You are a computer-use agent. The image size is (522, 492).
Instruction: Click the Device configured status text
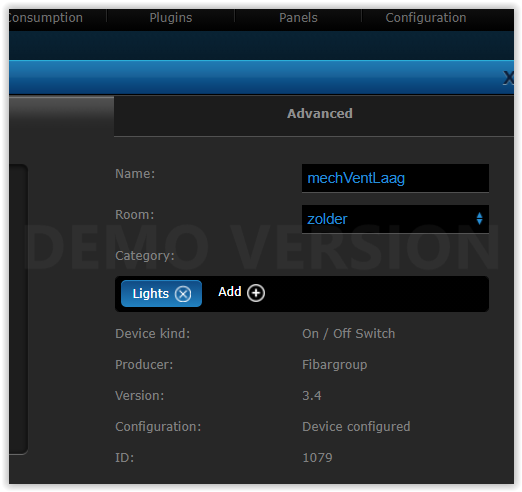point(356,427)
